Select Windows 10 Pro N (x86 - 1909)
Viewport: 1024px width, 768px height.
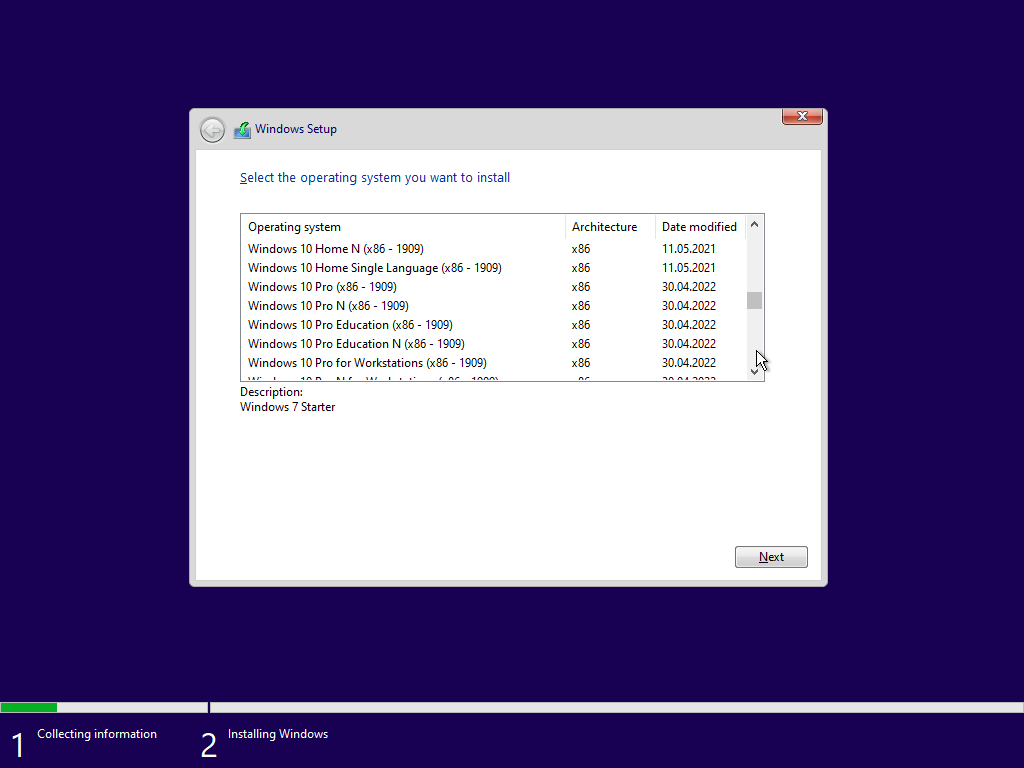tap(494, 306)
